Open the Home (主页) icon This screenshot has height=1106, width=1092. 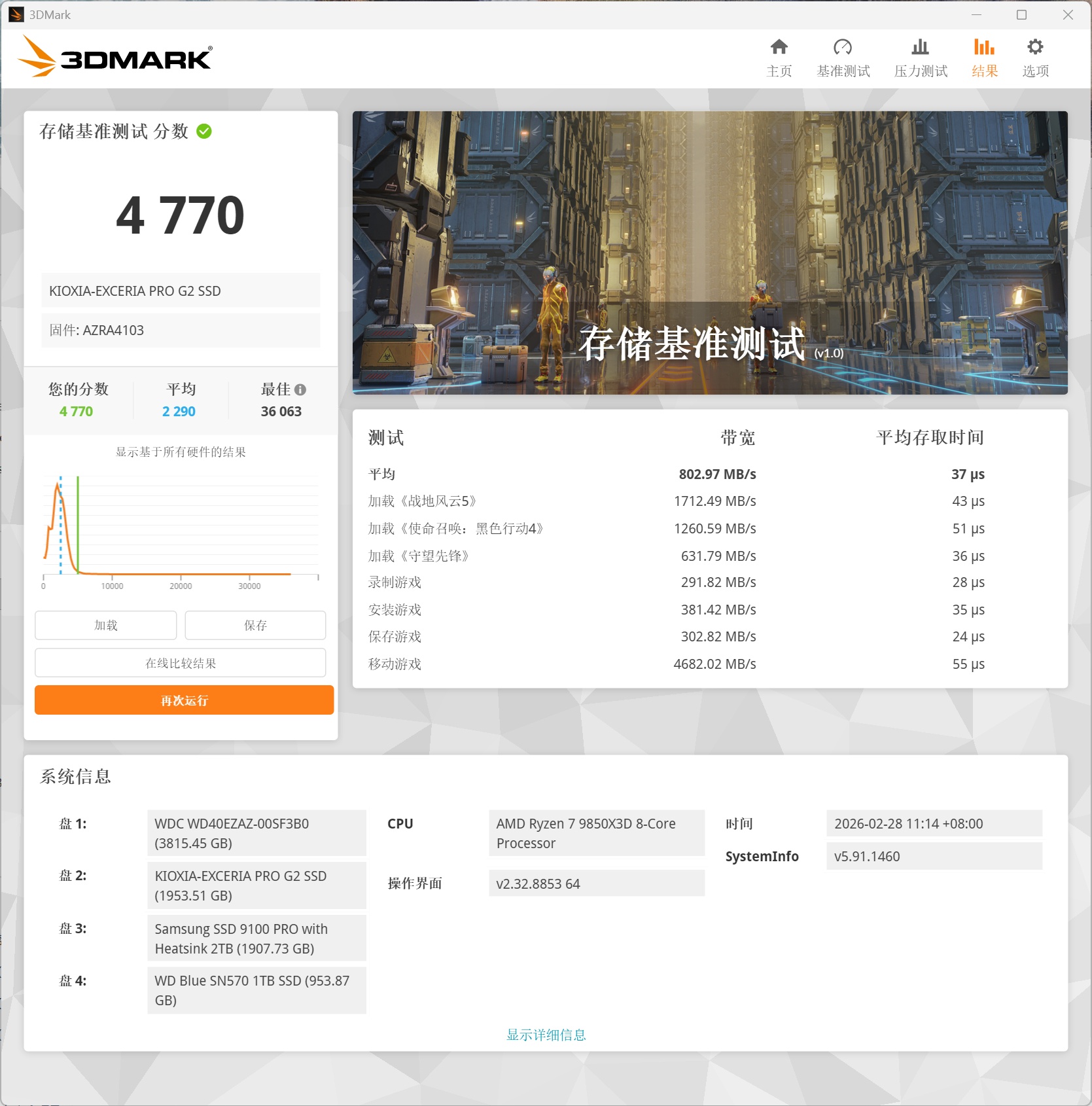[x=779, y=48]
